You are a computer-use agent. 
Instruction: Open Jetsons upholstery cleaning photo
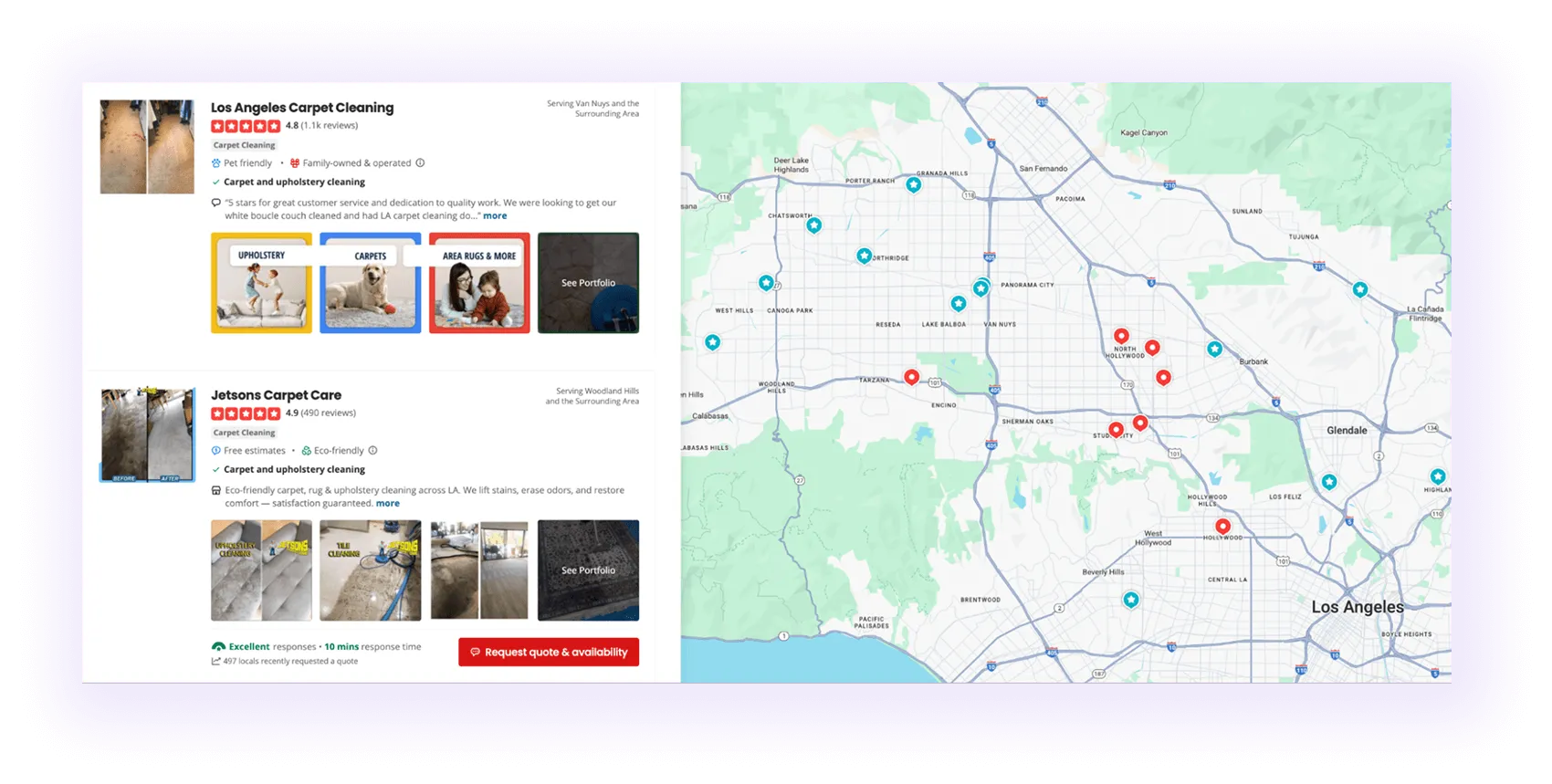tap(261, 570)
